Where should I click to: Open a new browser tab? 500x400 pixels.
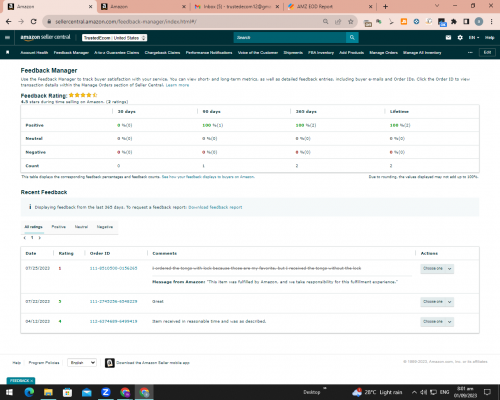click(x=385, y=6)
